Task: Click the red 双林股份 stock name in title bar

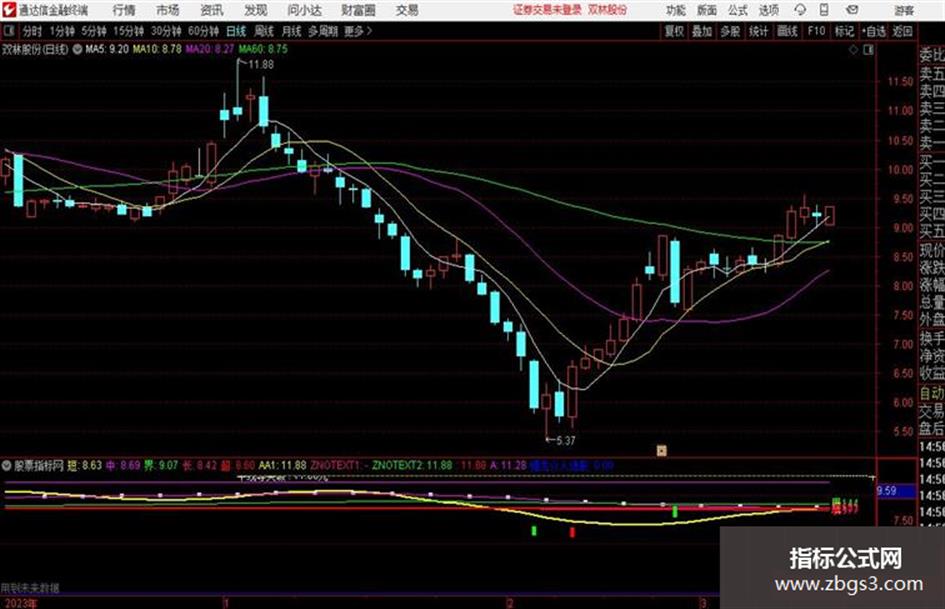Action: (608, 10)
